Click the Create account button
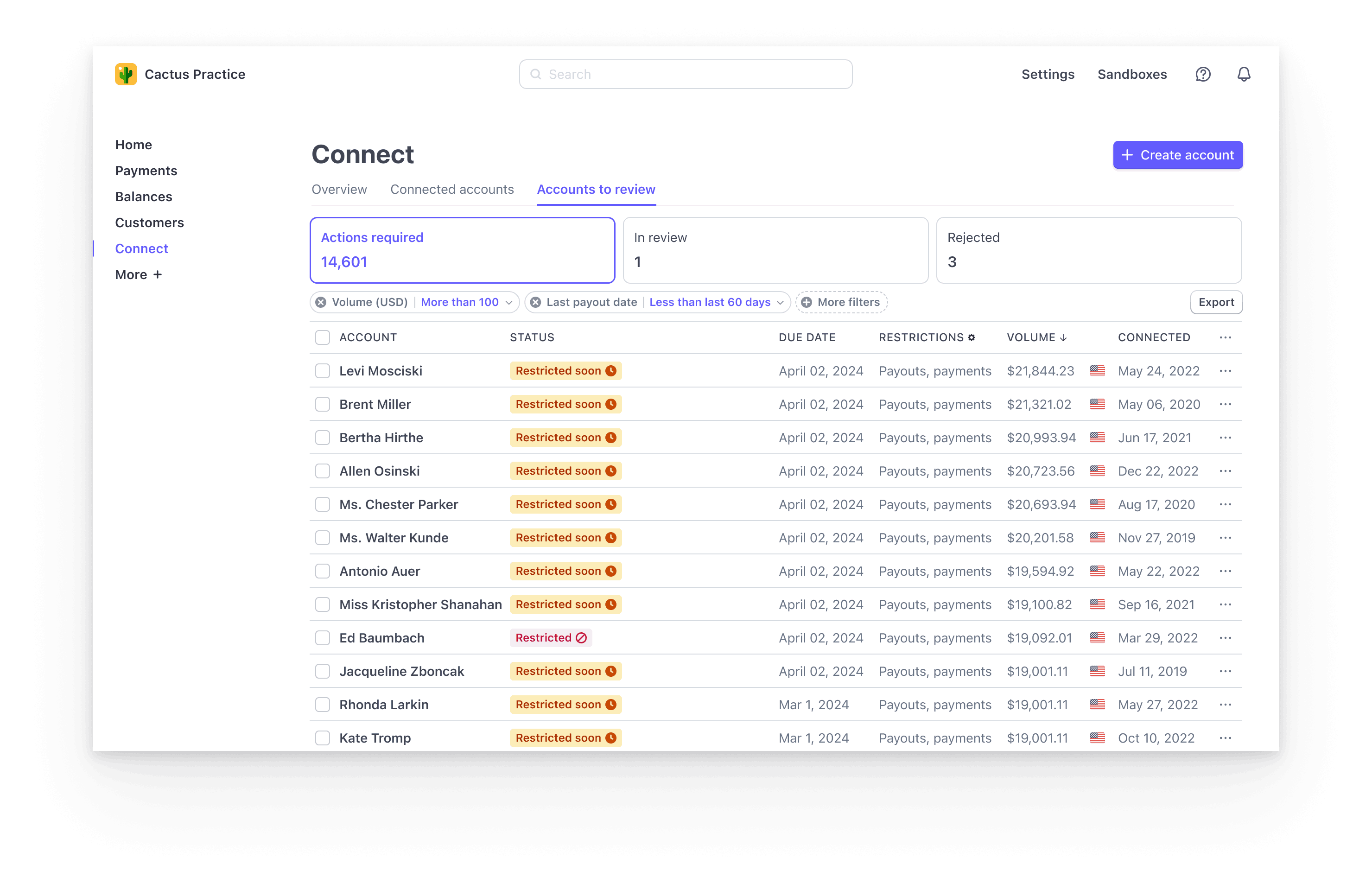The height and width of the screenshot is (890, 1372). 1177,154
